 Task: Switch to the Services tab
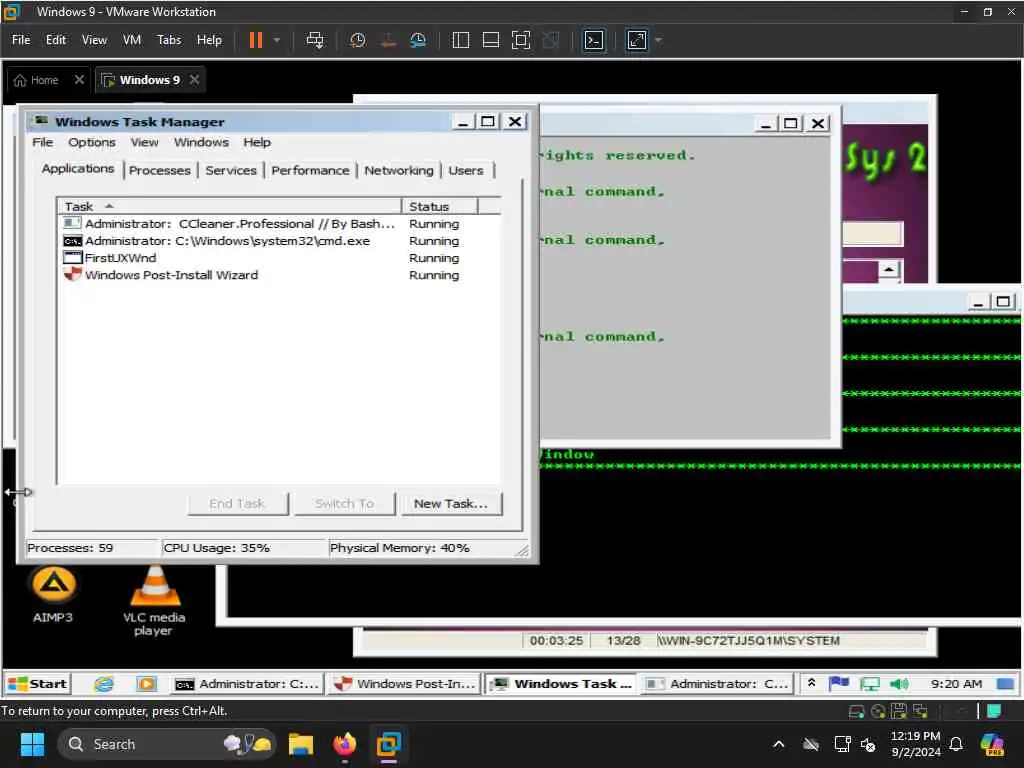(x=231, y=170)
